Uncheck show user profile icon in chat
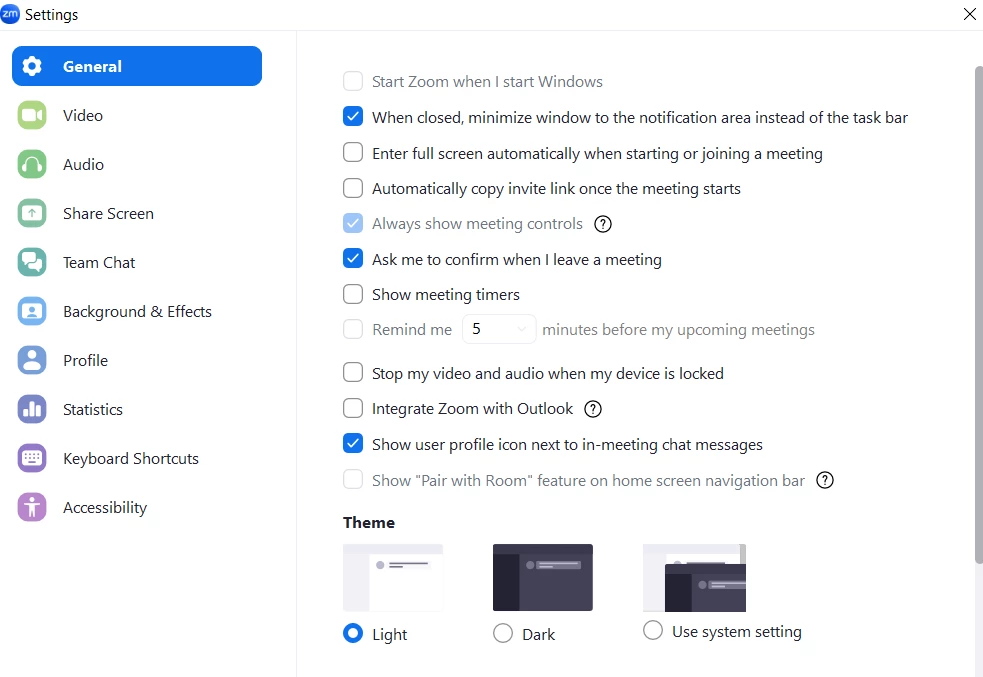The width and height of the screenshot is (983, 677). tap(353, 444)
